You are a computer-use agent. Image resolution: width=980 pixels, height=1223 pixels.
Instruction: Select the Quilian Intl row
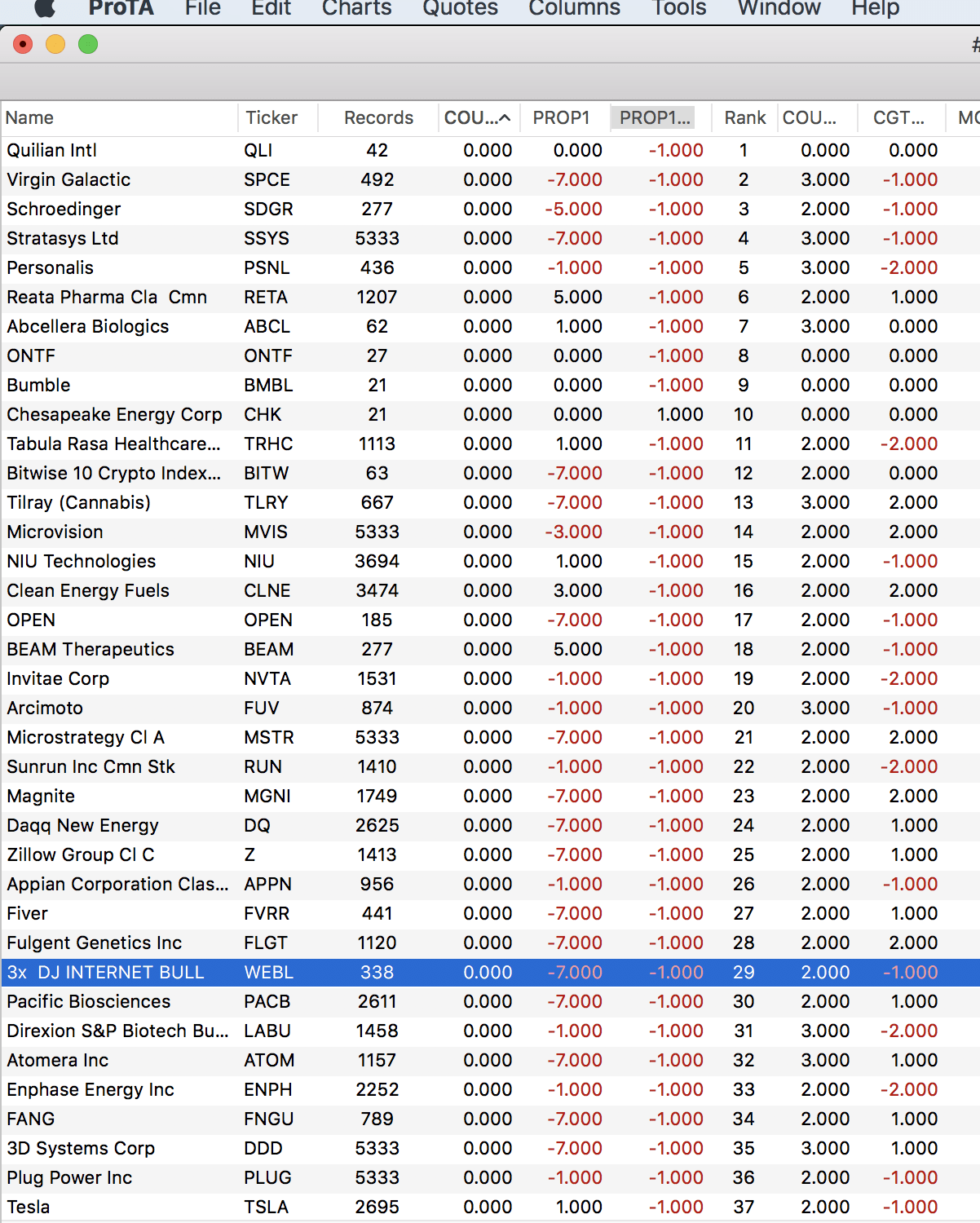(x=490, y=151)
